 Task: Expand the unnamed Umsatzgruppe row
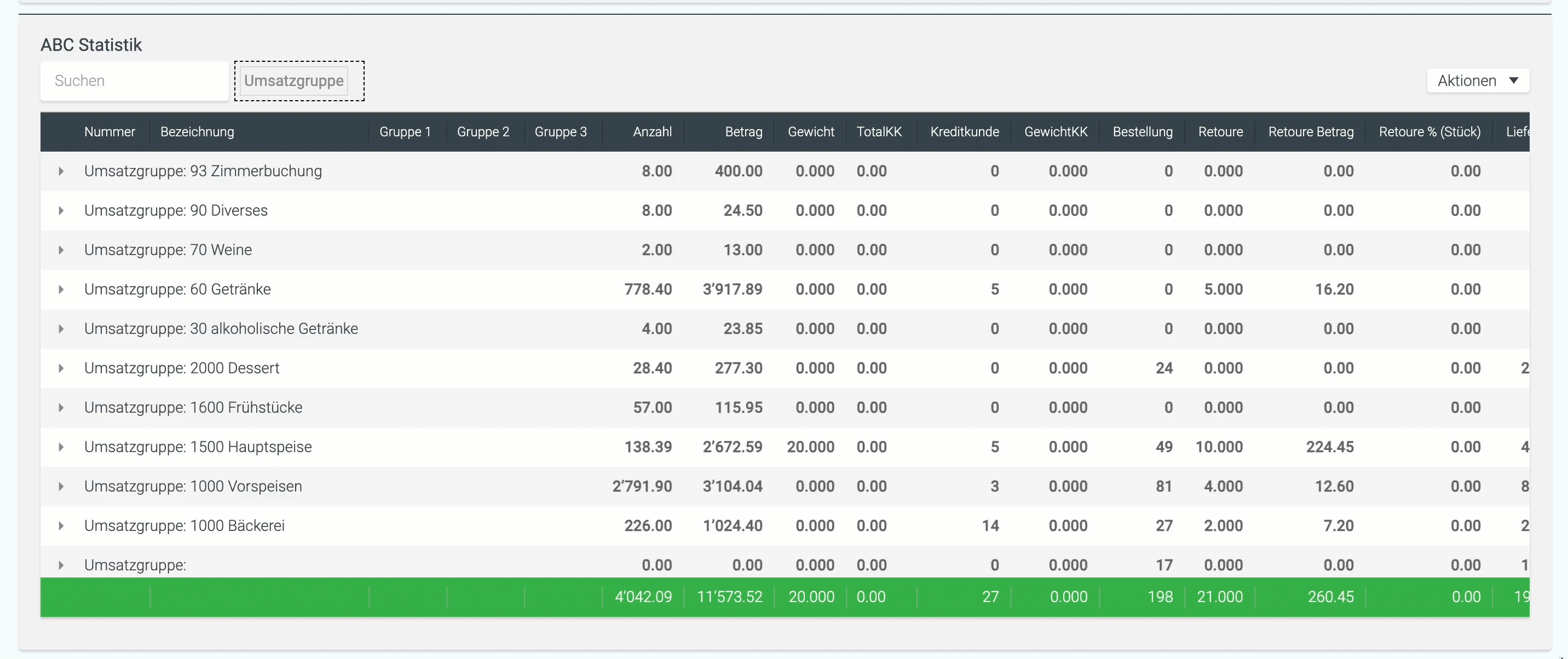61,565
